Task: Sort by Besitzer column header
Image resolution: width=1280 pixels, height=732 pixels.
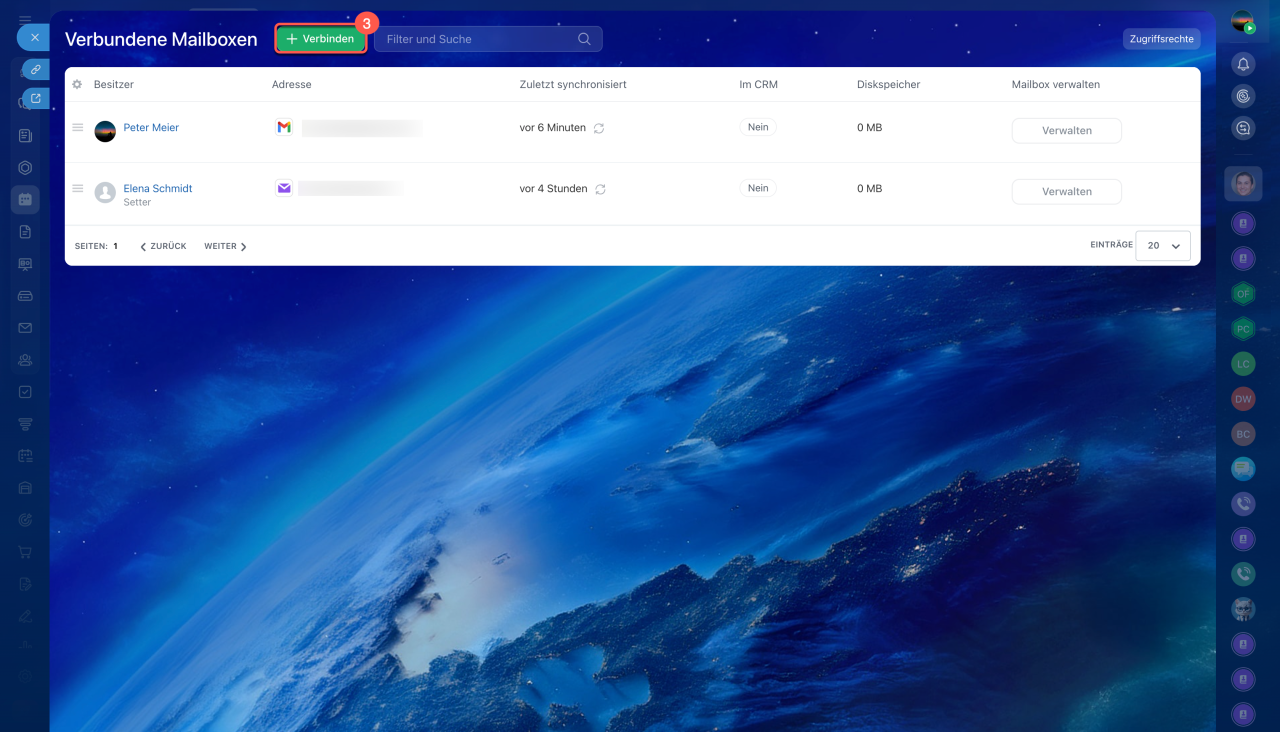Action: pyautogui.click(x=114, y=85)
